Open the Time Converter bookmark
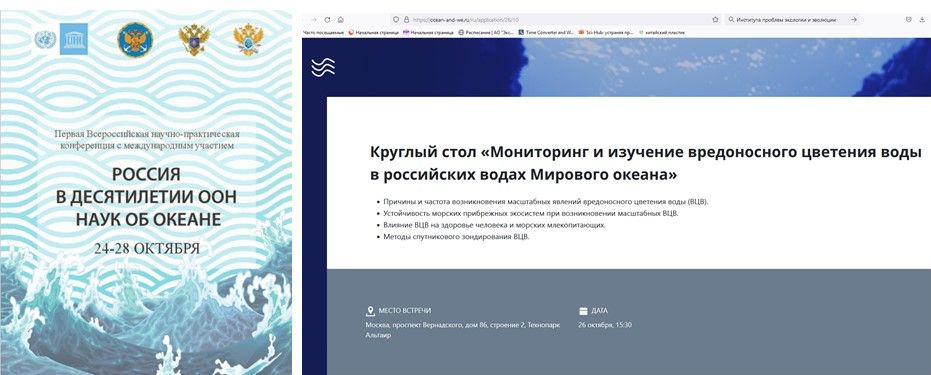 [546, 32]
